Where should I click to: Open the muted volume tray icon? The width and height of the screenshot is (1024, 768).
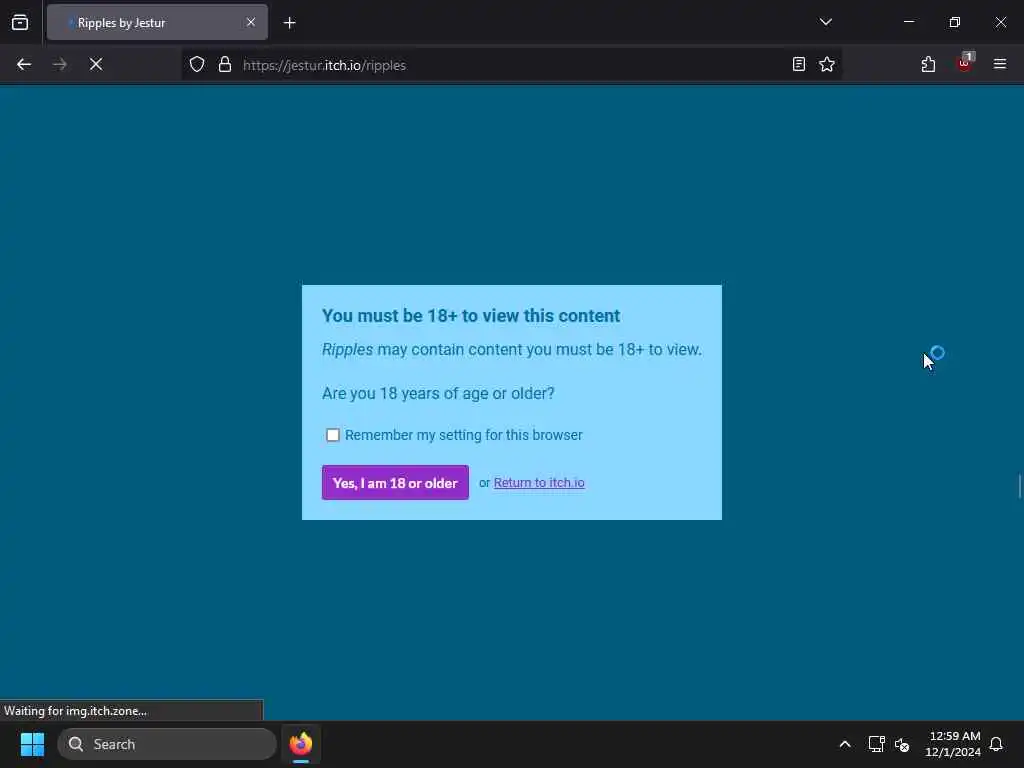(902, 744)
